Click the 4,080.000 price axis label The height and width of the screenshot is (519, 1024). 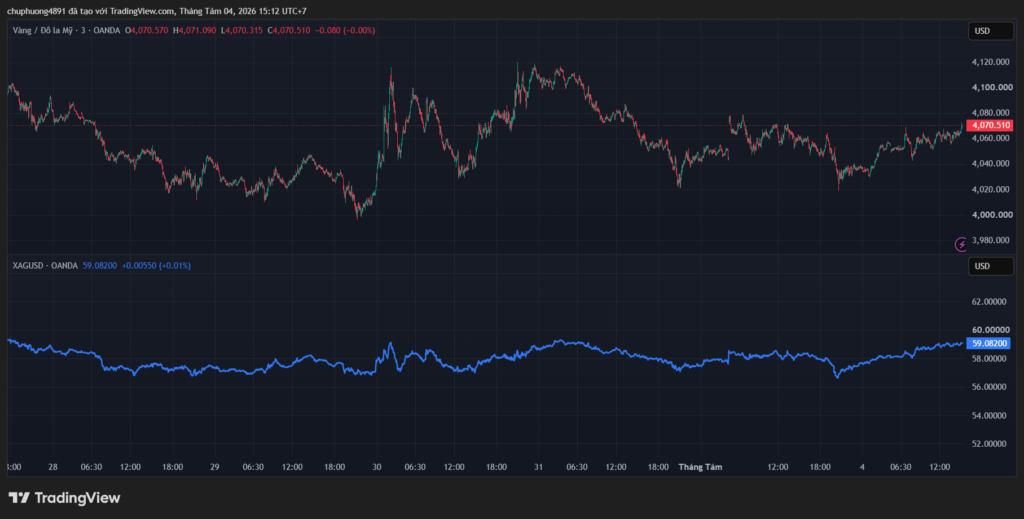coord(992,112)
